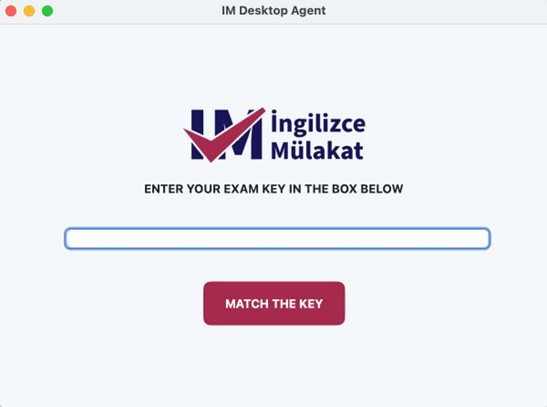Click the IM abbreviation in the window title
Image resolution: width=547 pixels, height=407 pixels.
point(228,11)
